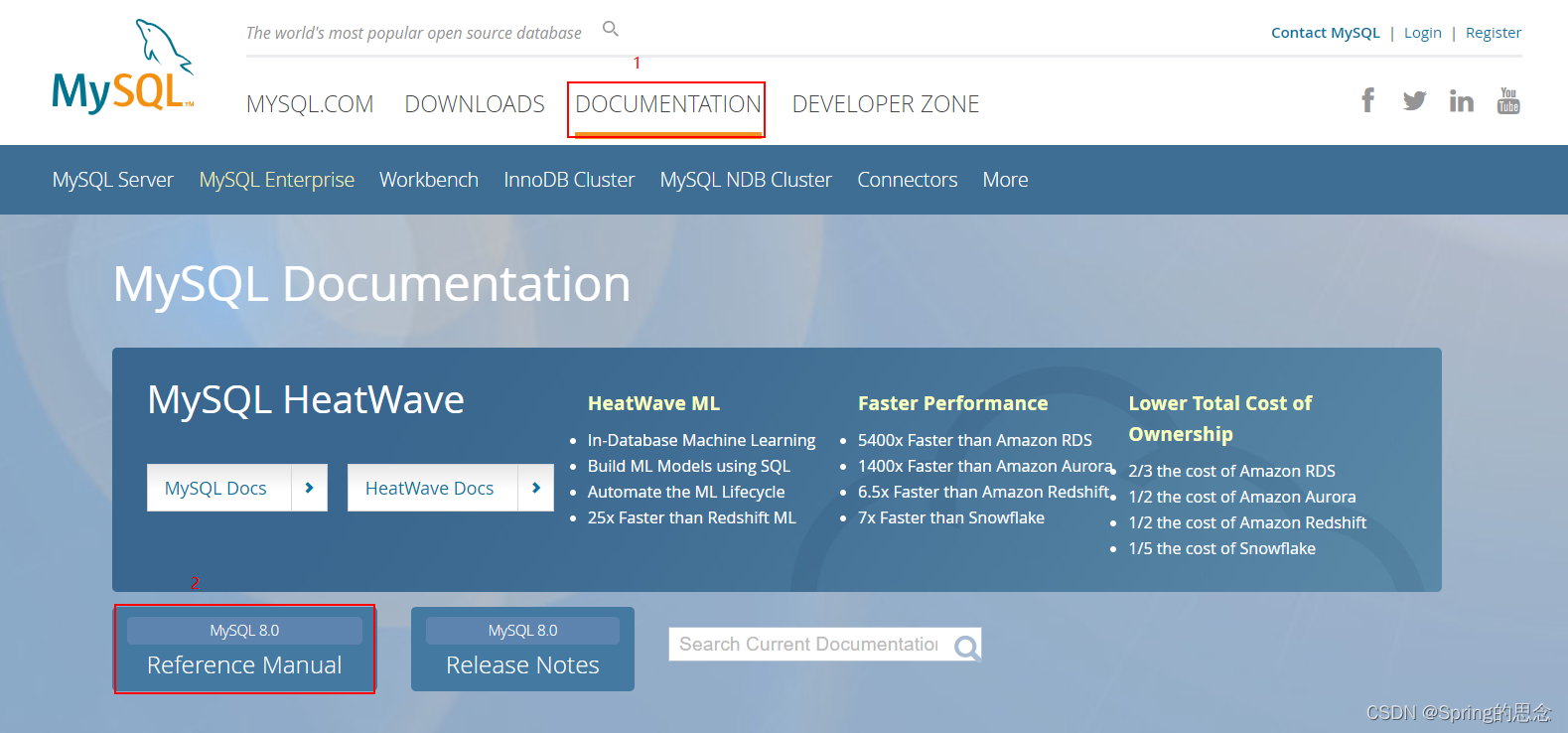Click the MySQL HeatWave title
This screenshot has height=733, width=1568.
click(x=306, y=400)
